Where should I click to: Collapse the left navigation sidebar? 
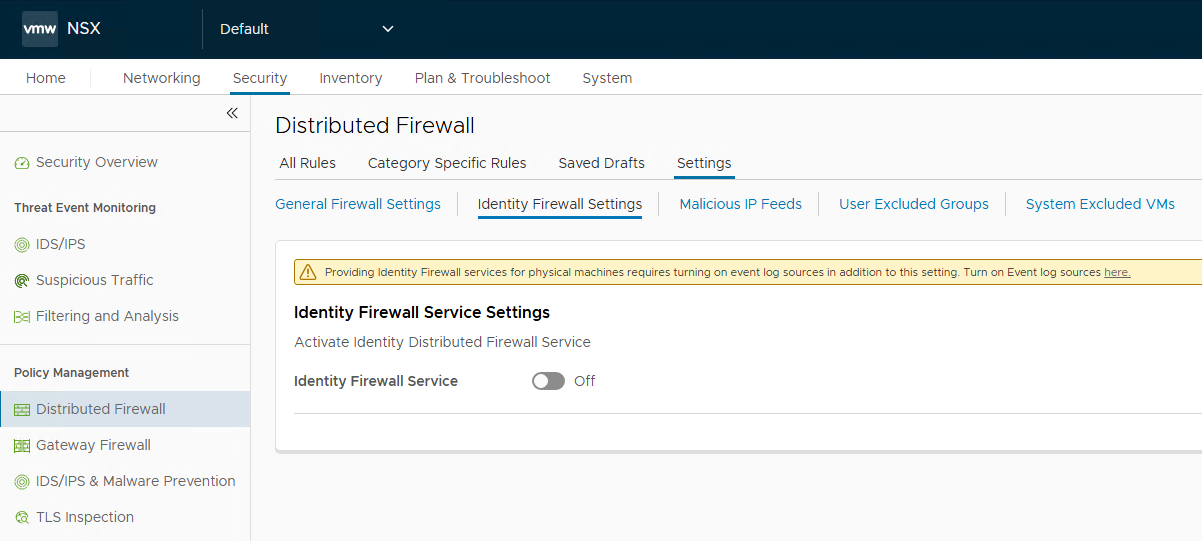click(x=232, y=113)
